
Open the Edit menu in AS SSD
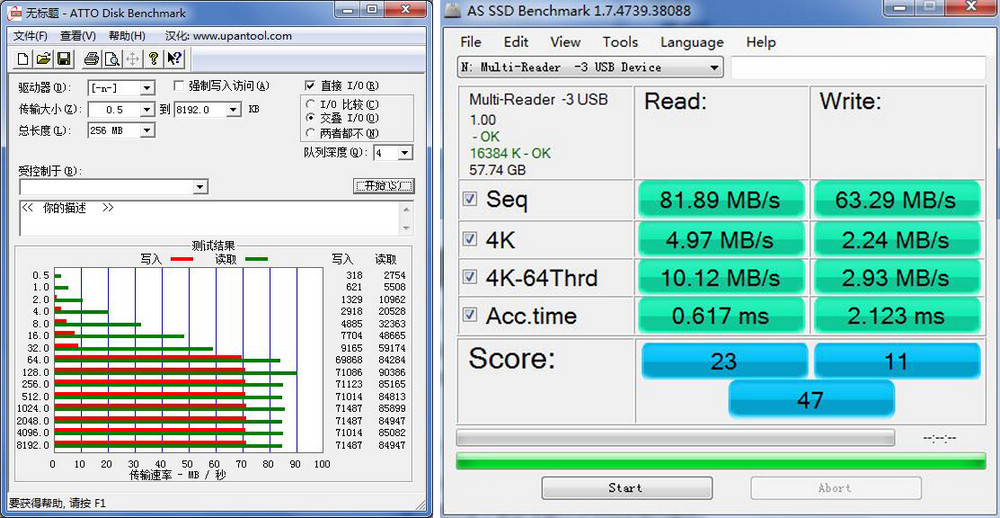(x=516, y=42)
